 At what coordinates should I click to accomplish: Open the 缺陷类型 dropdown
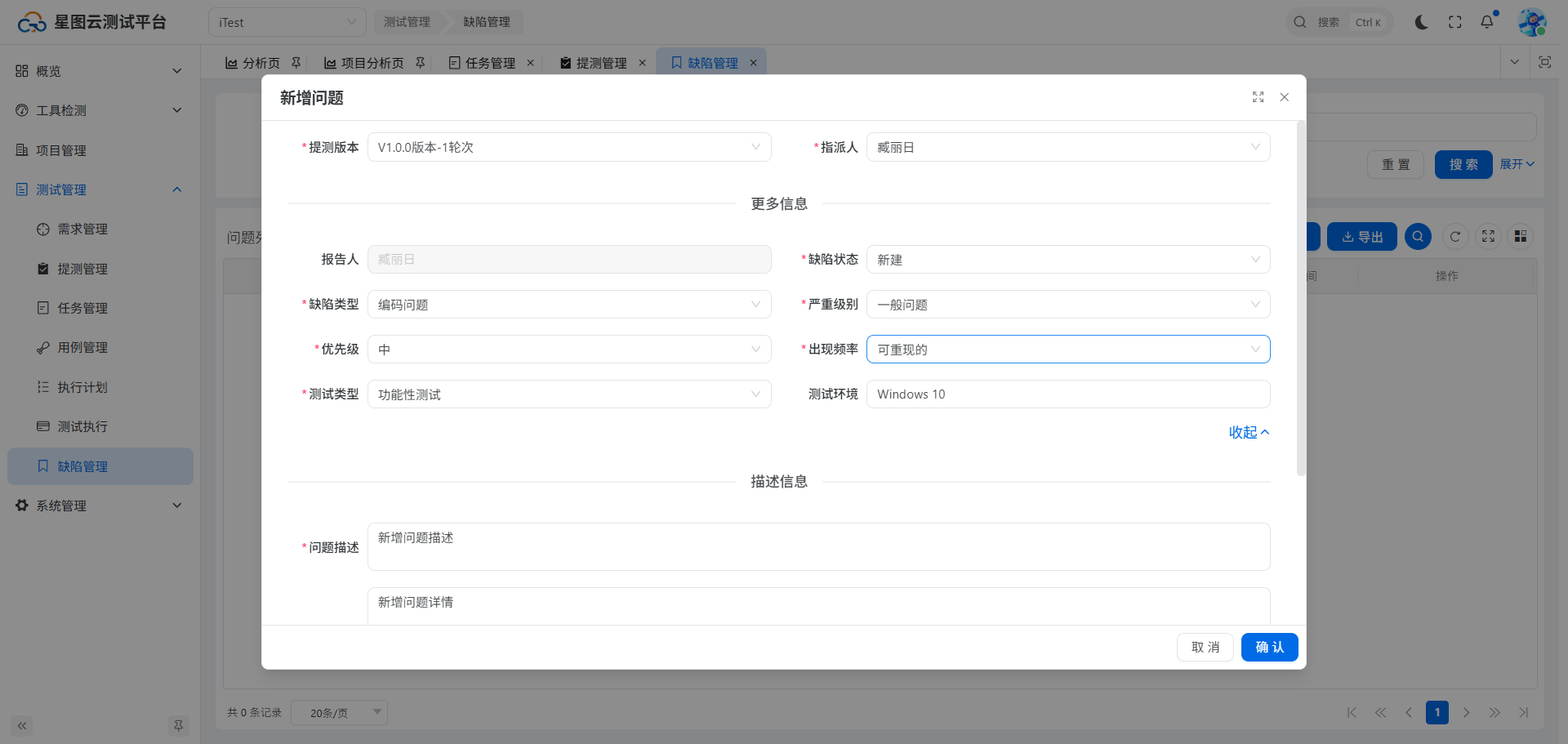(x=568, y=305)
